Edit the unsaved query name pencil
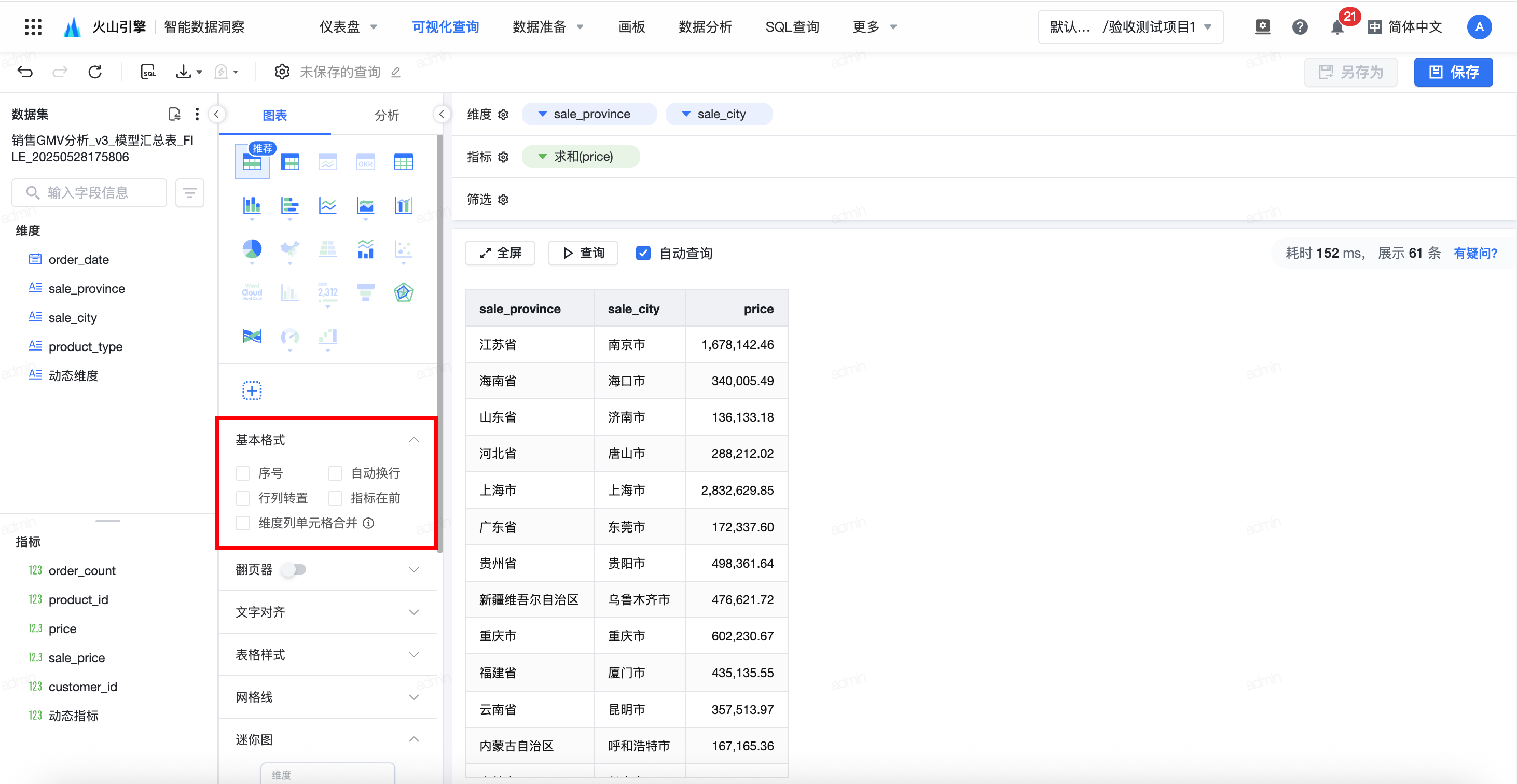 click(396, 73)
